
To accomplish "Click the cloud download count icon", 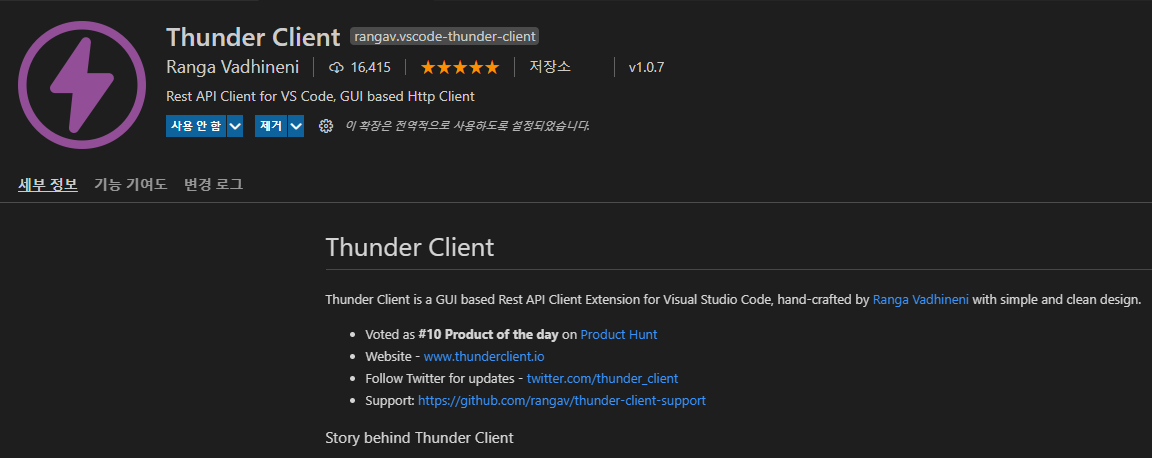I will (x=336, y=68).
